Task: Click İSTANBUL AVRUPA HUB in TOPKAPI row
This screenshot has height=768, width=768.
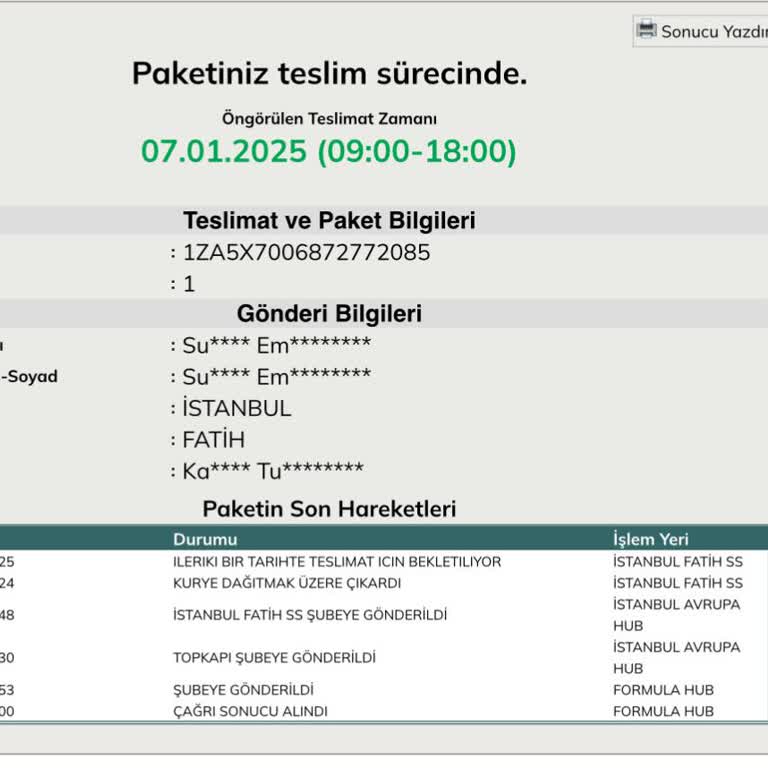Action: coord(676,658)
